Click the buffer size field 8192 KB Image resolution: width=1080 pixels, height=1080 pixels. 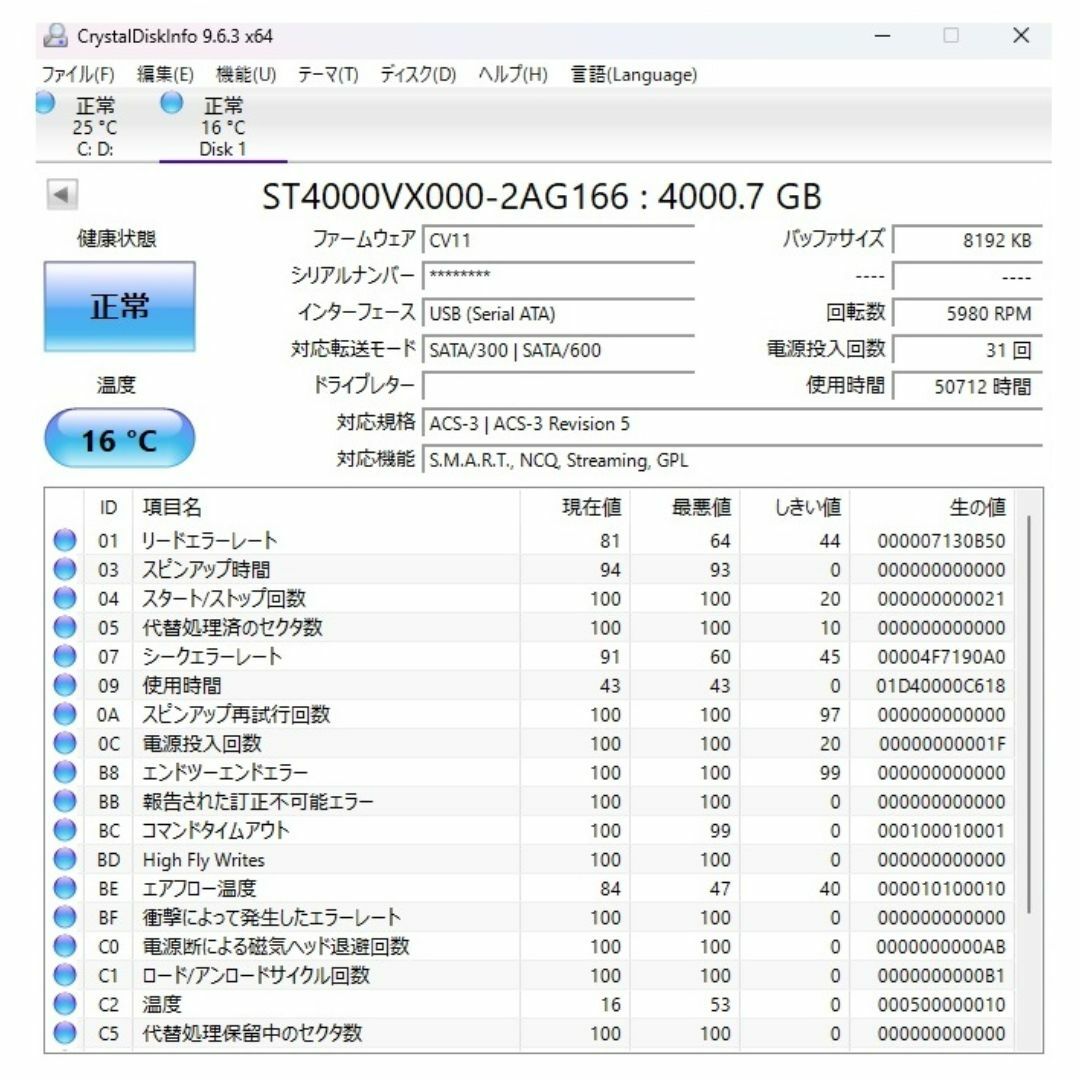pos(968,240)
